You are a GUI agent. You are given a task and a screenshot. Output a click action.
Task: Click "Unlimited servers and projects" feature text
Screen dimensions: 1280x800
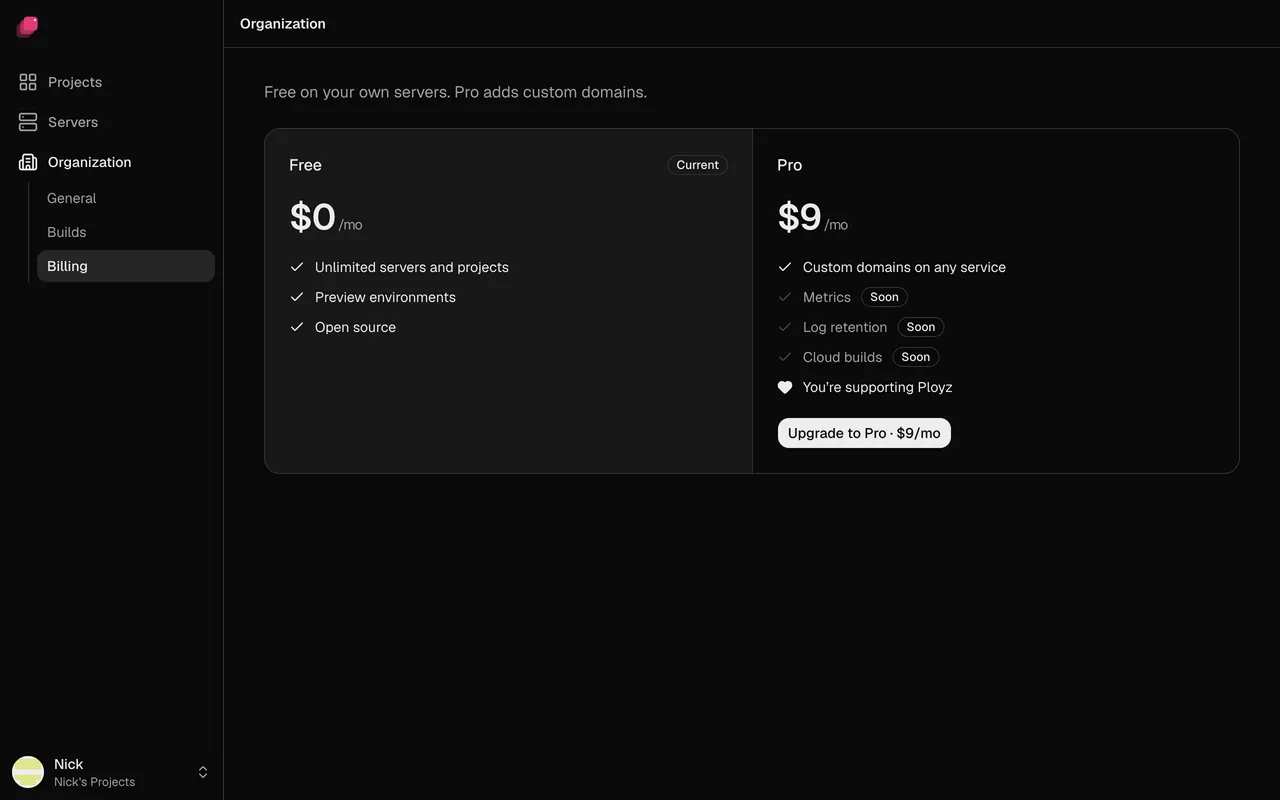coord(412,267)
